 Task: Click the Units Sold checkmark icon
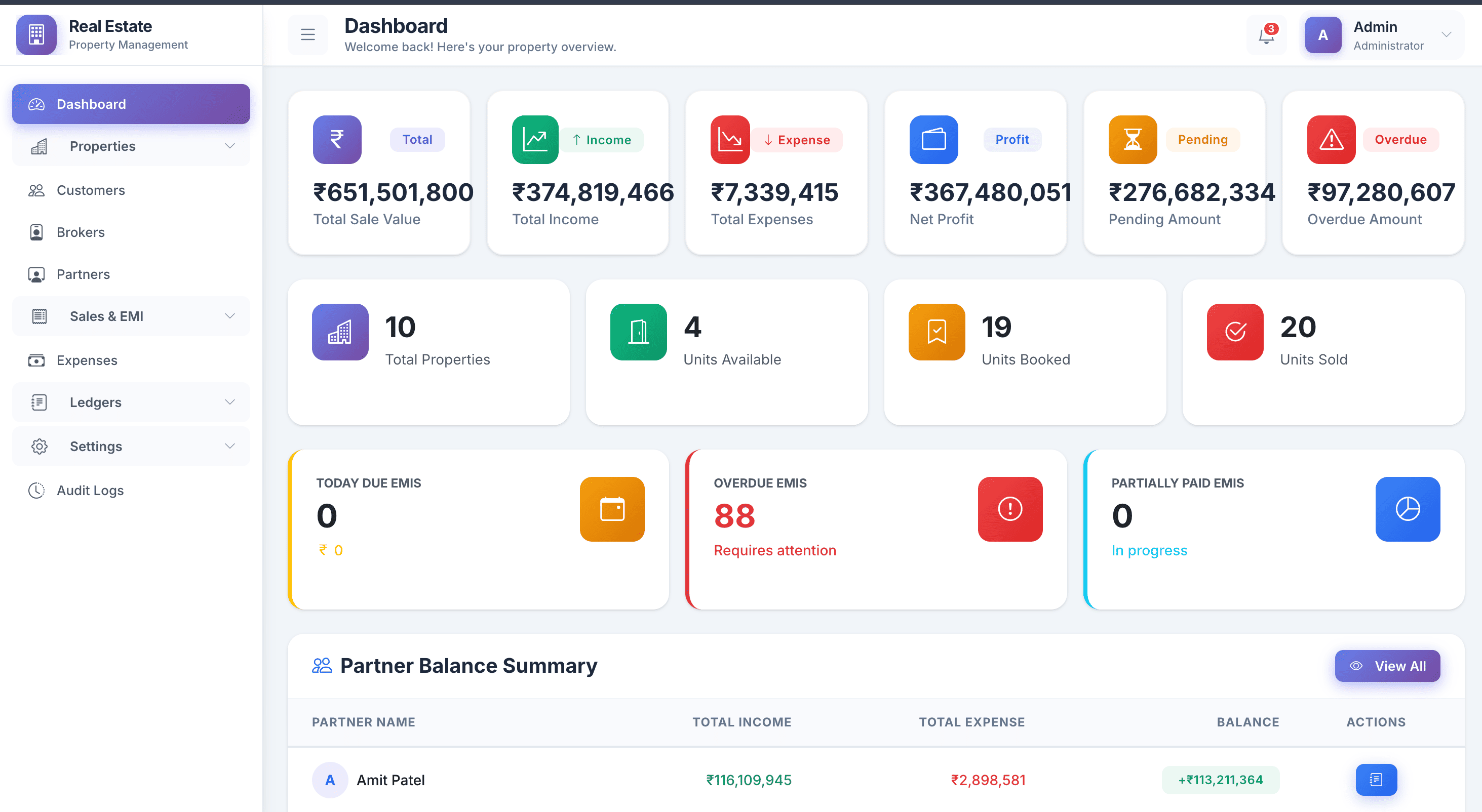[x=1235, y=332]
